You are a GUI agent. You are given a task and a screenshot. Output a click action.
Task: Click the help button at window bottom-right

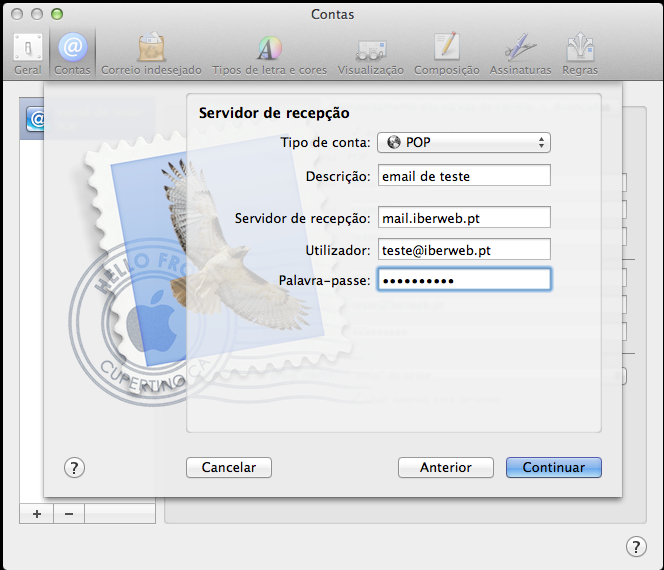[x=635, y=546]
